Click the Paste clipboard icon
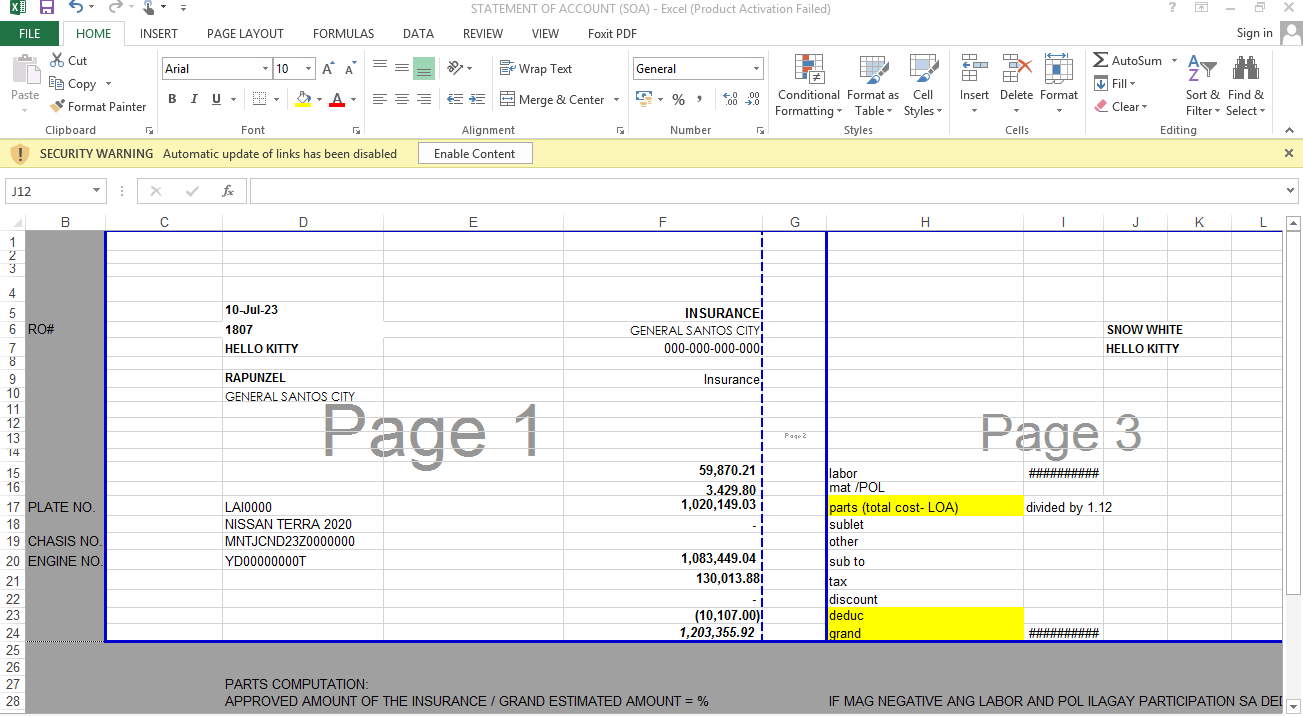1303x716 pixels. click(x=25, y=70)
